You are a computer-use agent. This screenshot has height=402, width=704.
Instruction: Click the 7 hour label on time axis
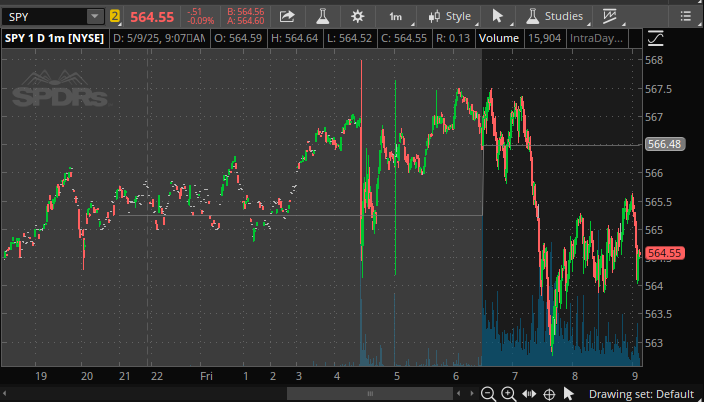[x=515, y=376]
